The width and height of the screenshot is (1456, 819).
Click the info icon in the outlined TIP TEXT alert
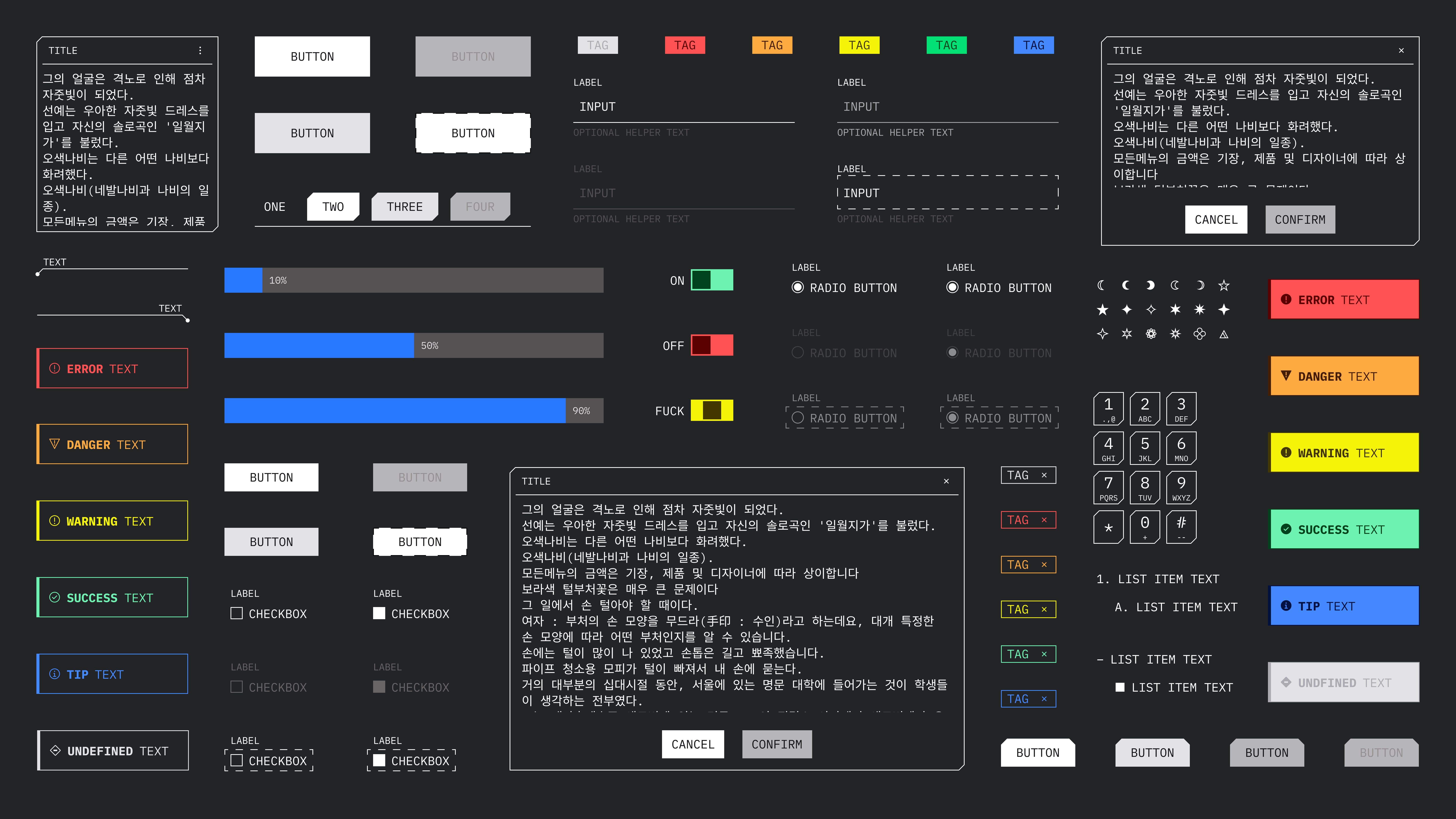(x=55, y=674)
